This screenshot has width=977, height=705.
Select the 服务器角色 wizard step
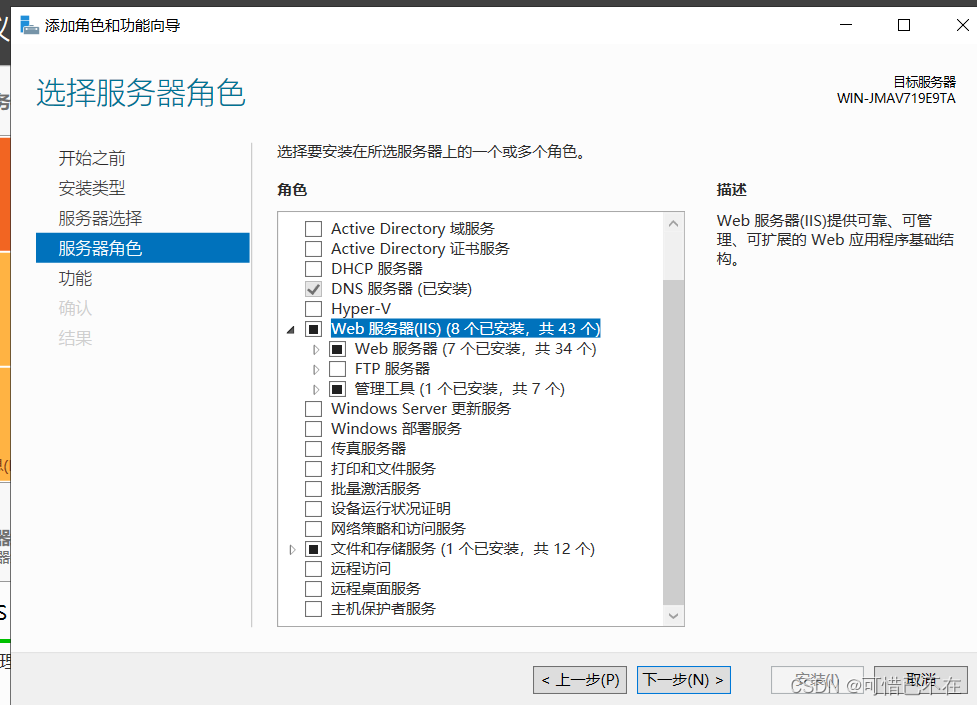click(143, 248)
